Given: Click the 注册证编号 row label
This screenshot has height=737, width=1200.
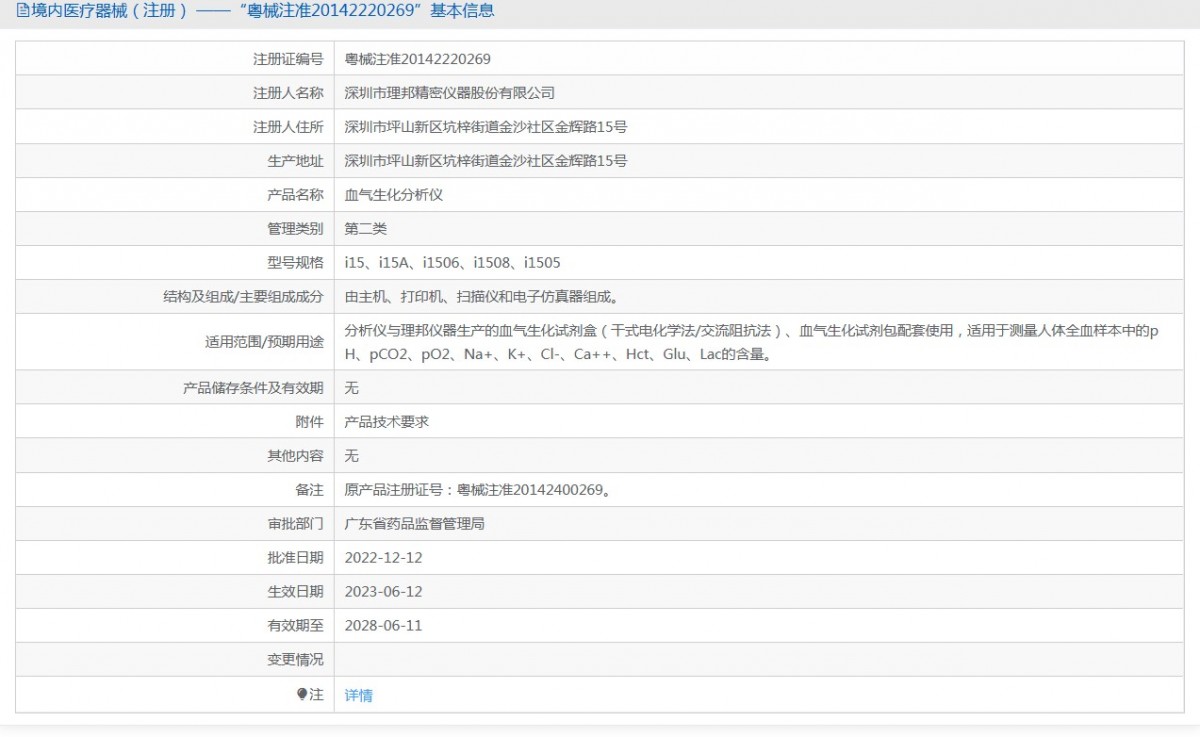Looking at the screenshot, I should tap(288, 59).
